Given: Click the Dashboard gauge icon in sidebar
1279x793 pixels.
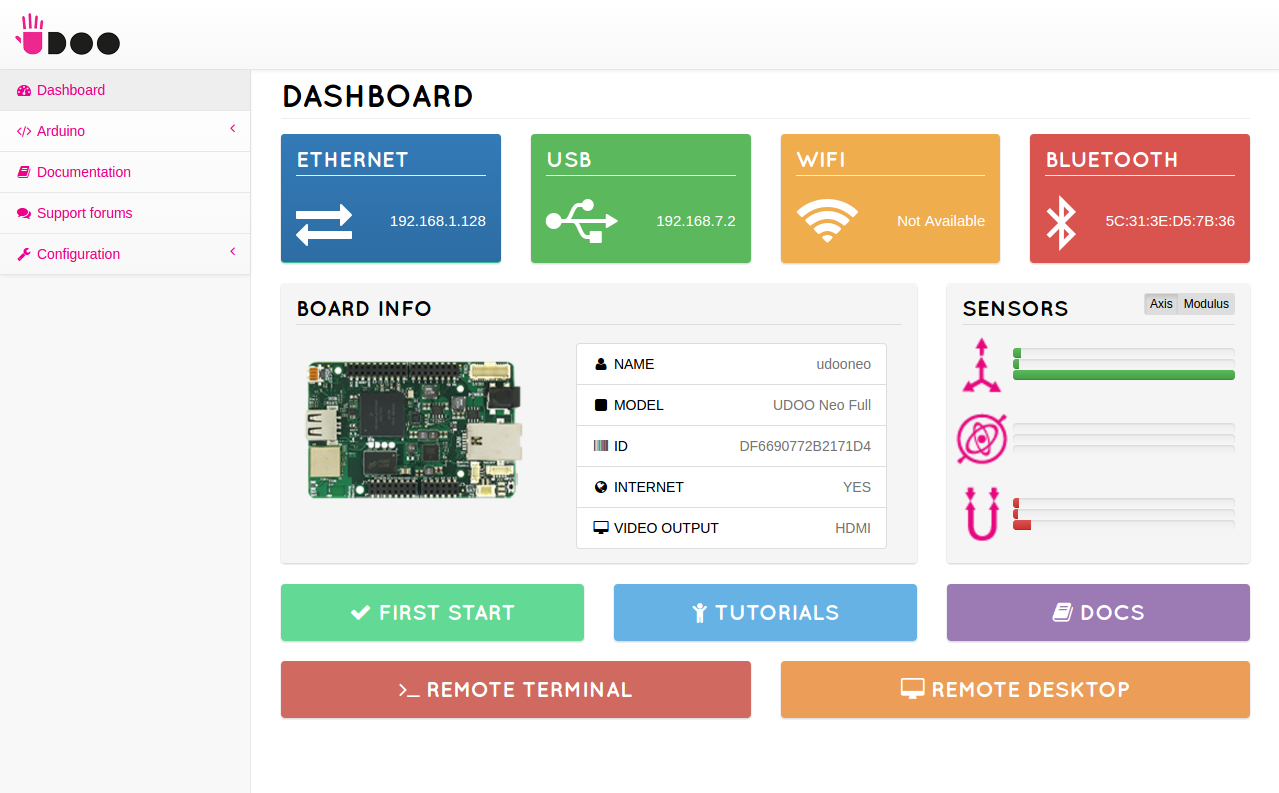Looking at the screenshot, I should tap(24, 90).
